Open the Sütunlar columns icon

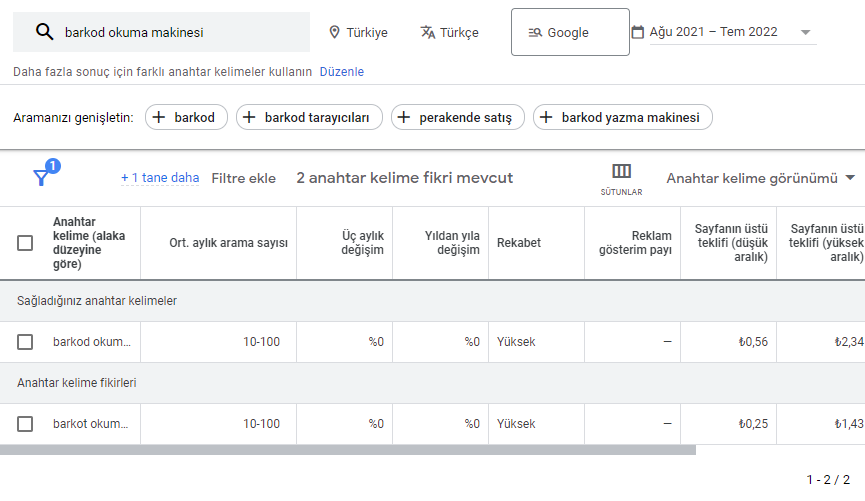point(621,172)
